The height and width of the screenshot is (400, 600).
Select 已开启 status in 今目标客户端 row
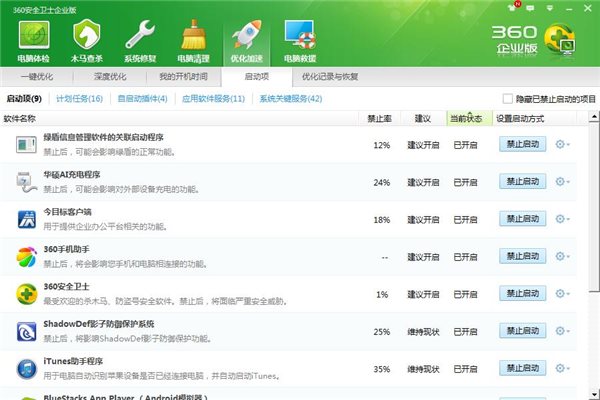465,220
